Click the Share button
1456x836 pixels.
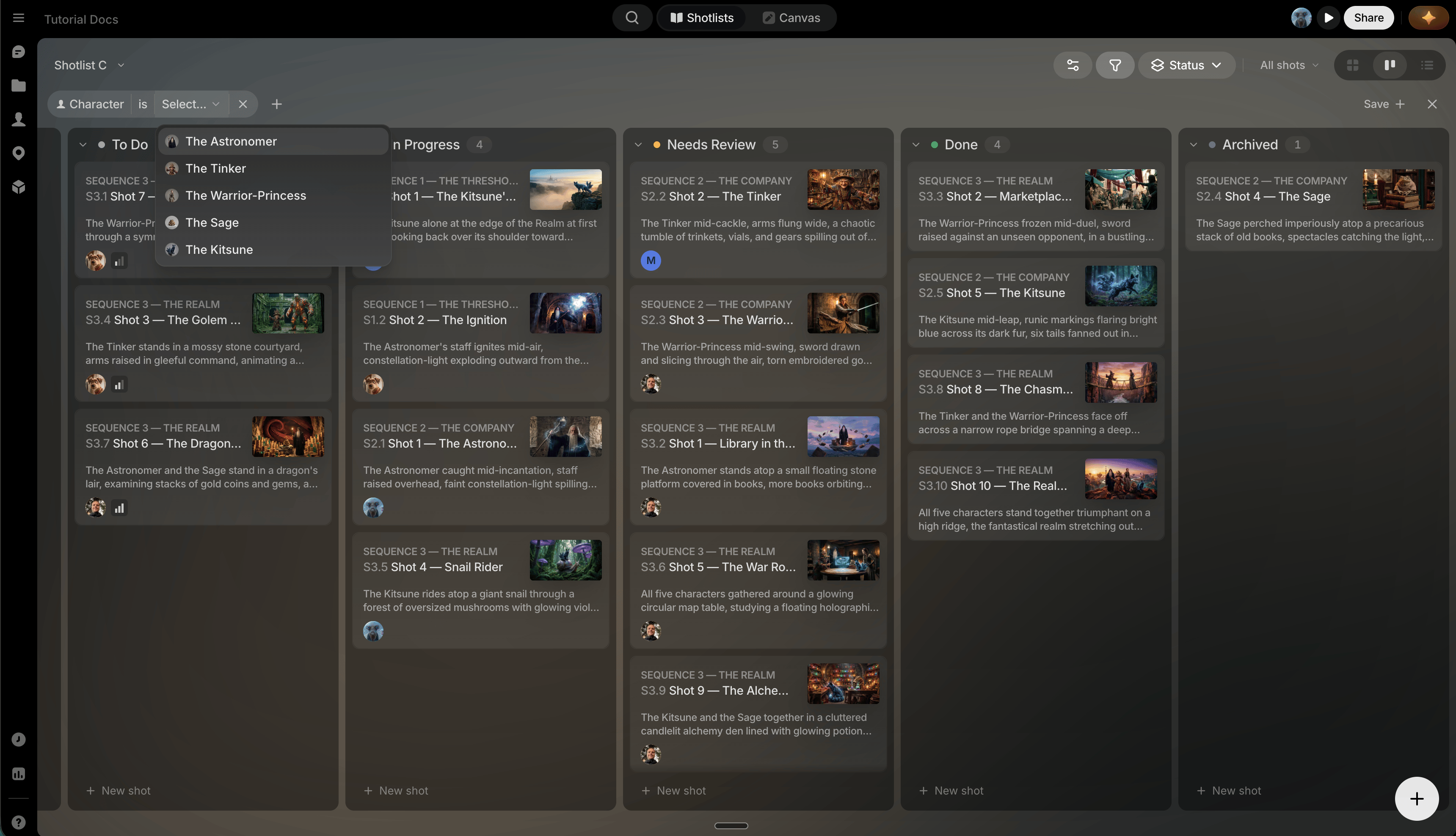coord(1368,18)
